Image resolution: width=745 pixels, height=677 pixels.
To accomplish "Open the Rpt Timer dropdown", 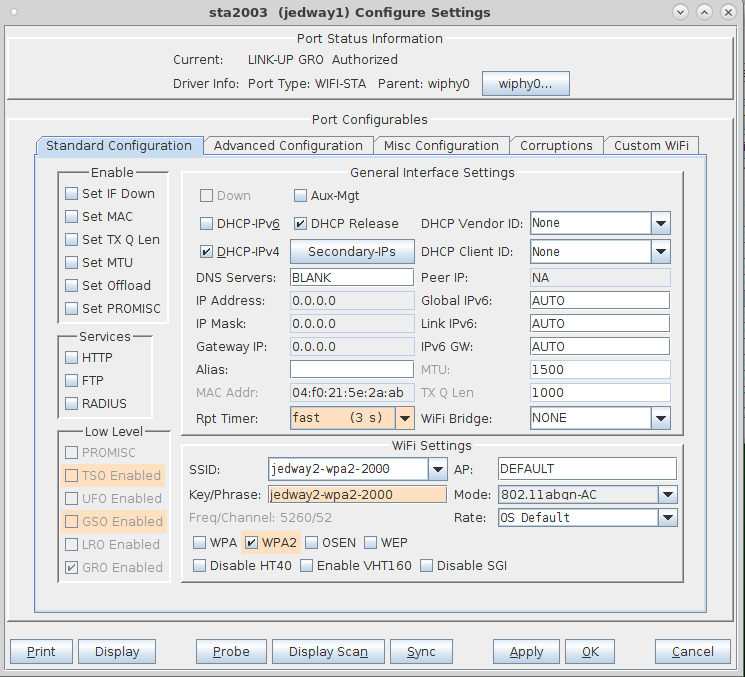I will tap(404, 418).
